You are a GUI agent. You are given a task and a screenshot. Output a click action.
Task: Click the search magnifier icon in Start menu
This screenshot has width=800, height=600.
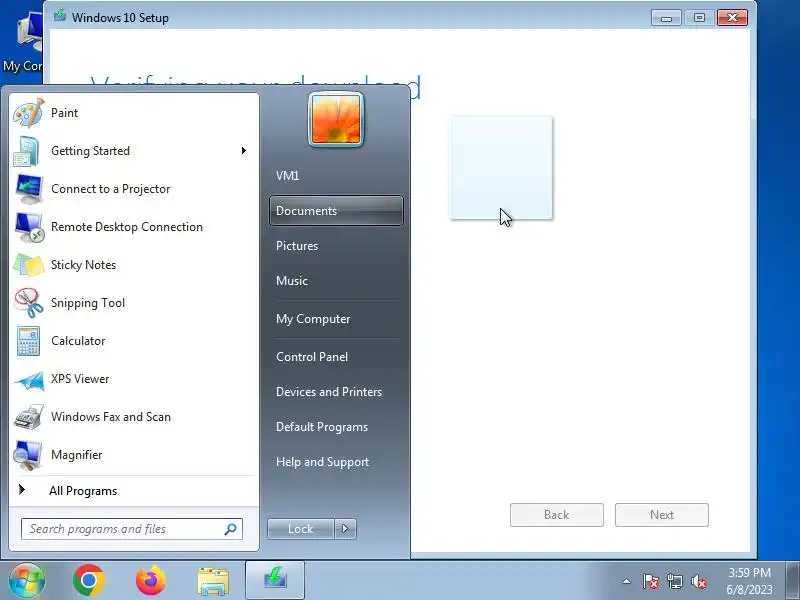click(231, 529)
